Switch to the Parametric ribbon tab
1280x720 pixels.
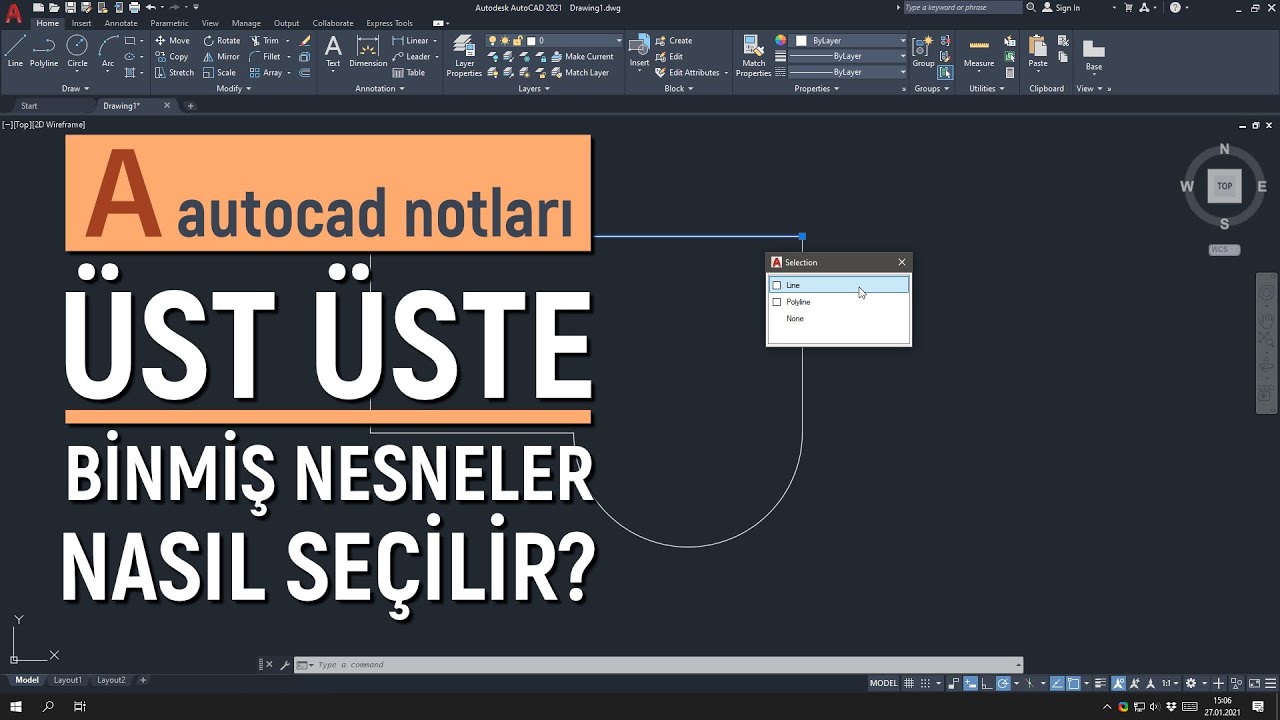(169, 23)
